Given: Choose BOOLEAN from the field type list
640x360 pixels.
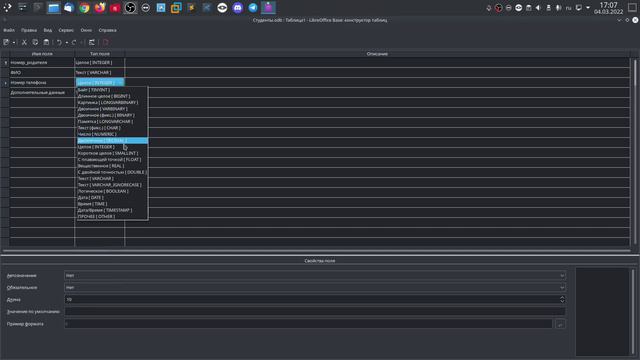Looking at the screenshot, I should pos(112,191).
